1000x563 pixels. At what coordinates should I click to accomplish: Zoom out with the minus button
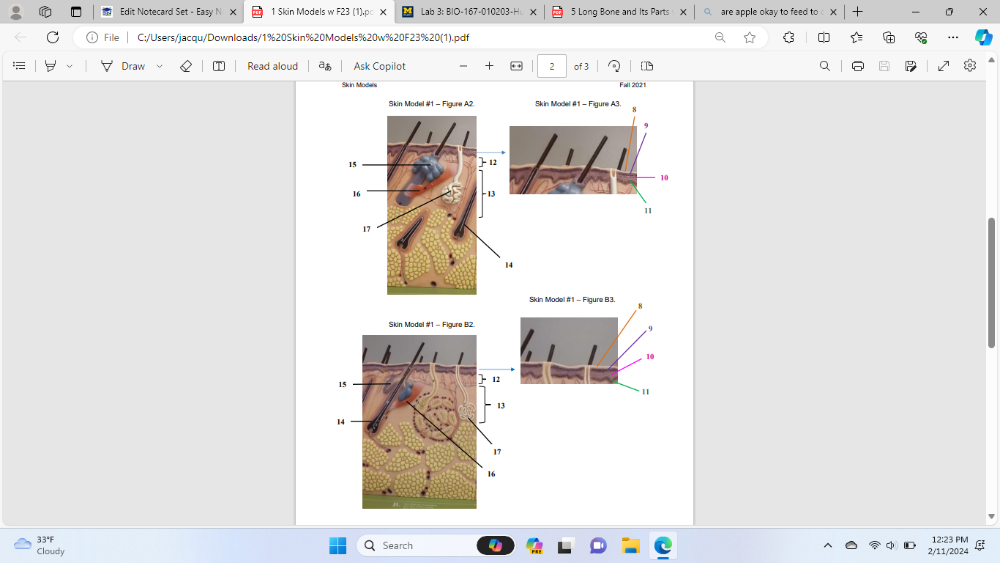click(463, 66)
